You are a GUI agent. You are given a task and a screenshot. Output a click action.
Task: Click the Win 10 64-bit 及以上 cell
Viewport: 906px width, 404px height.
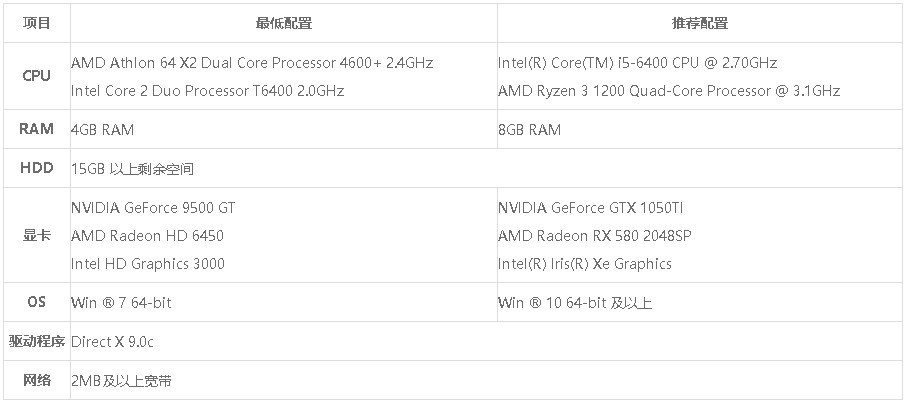click(575, 303)
